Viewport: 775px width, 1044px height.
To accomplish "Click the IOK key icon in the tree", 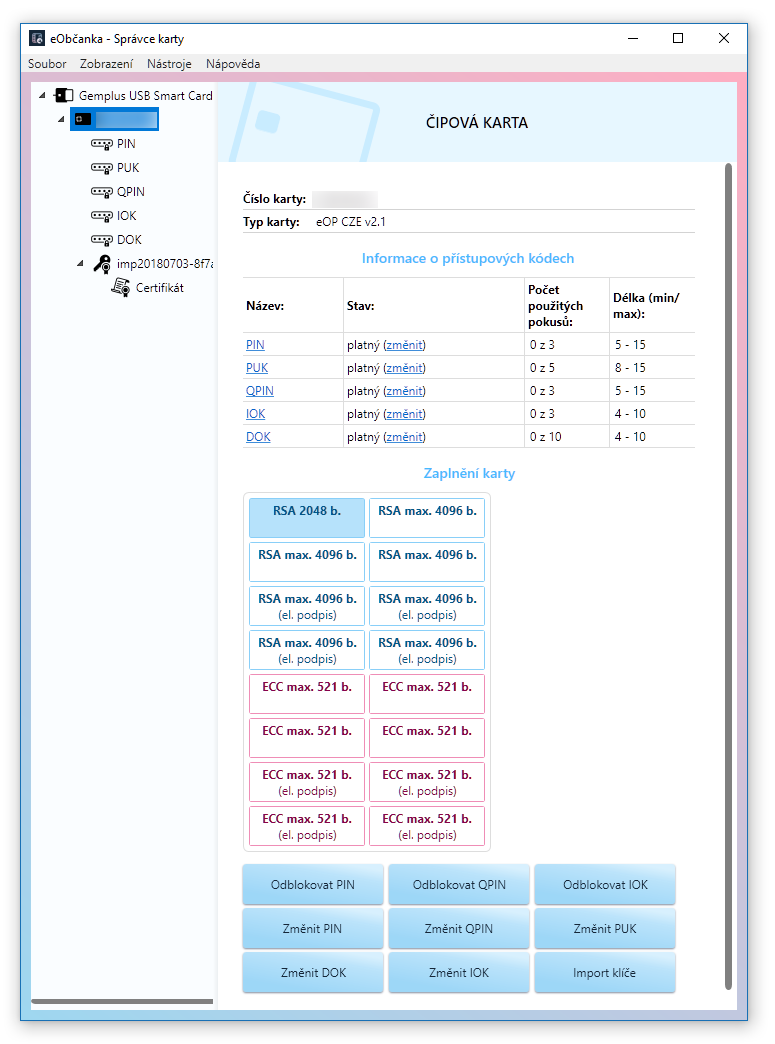I will 102,216.
